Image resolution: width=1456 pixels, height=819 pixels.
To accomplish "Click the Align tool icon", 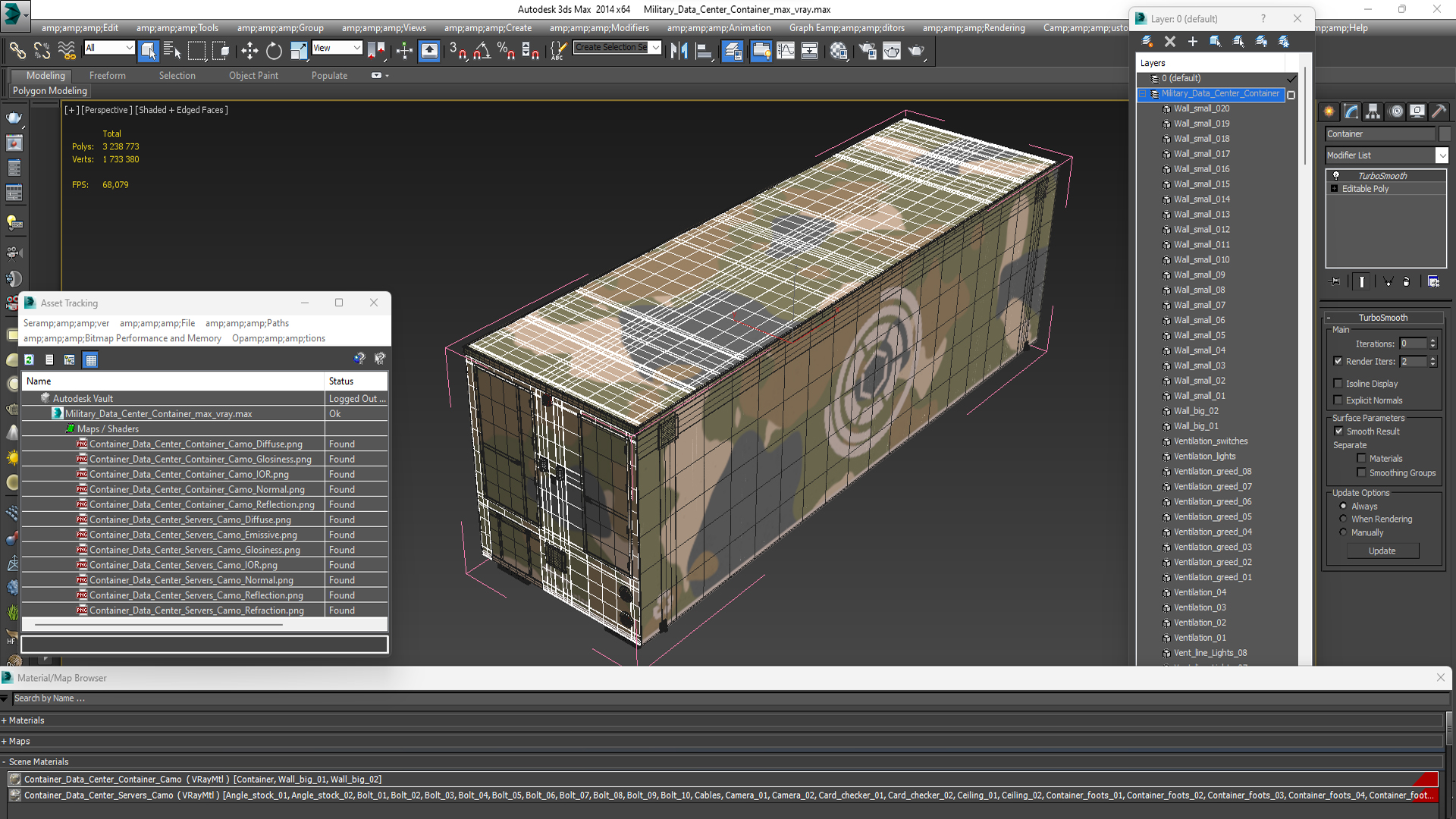I will tap(704, 51).
